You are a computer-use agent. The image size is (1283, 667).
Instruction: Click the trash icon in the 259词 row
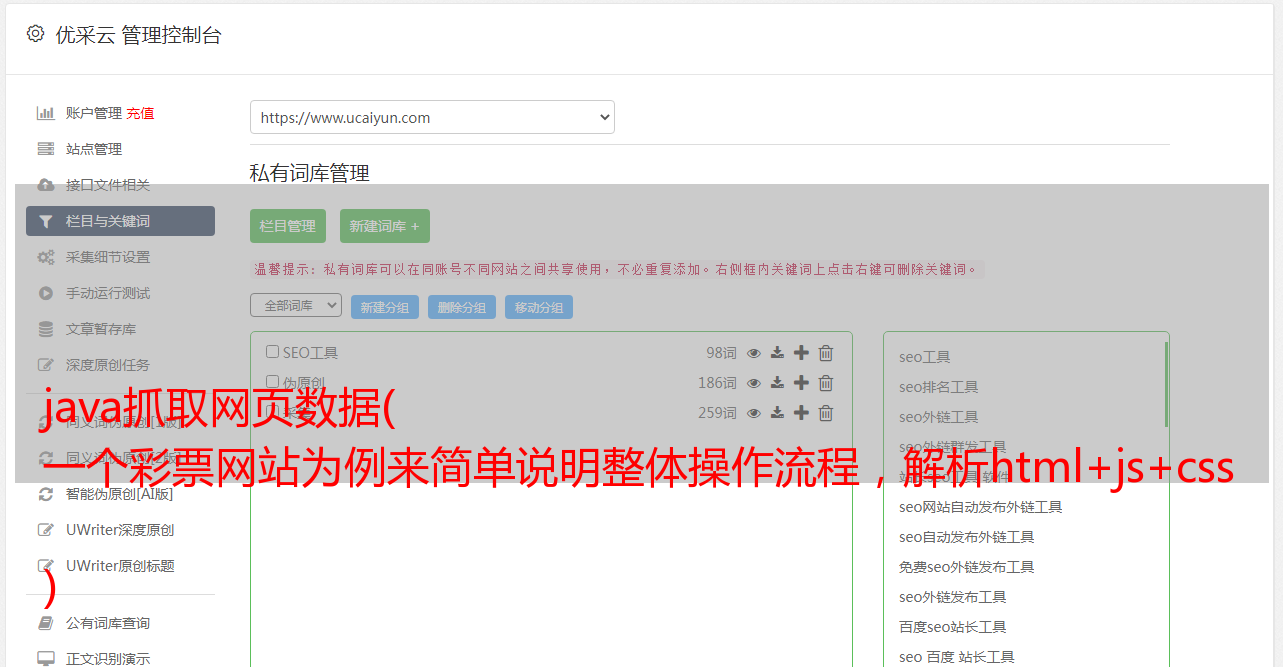click(x=826, y=413)
